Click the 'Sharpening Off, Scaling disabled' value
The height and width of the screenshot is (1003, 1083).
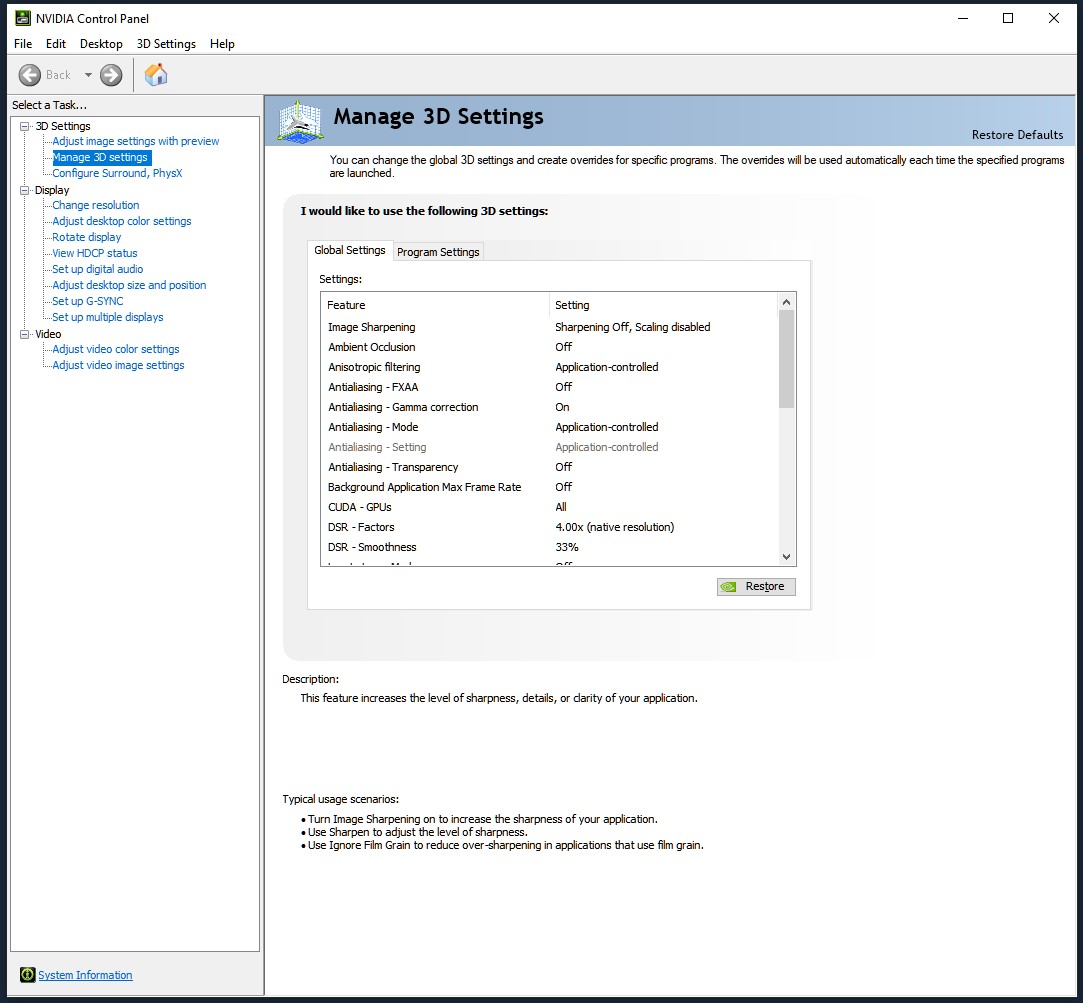click(633, 327)
